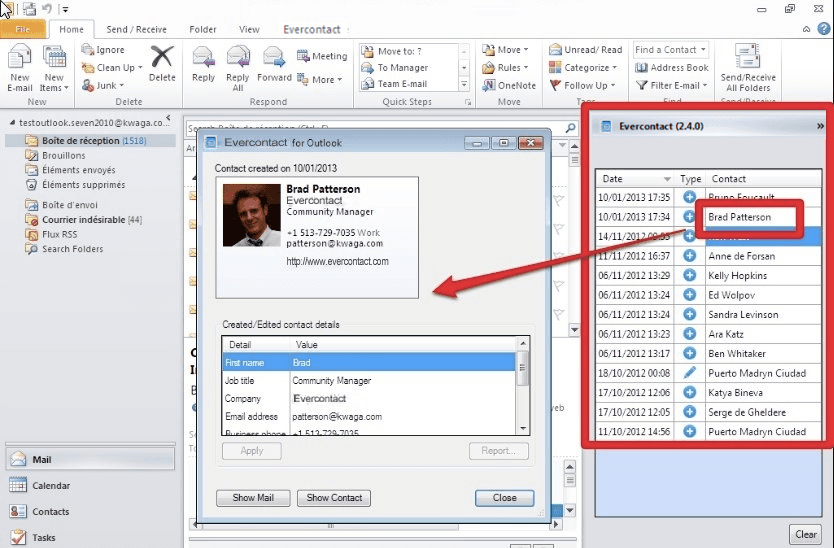This screenshot has width=834, height=548.
Task: Open the Rules dropdown
Action: (505, 68)
